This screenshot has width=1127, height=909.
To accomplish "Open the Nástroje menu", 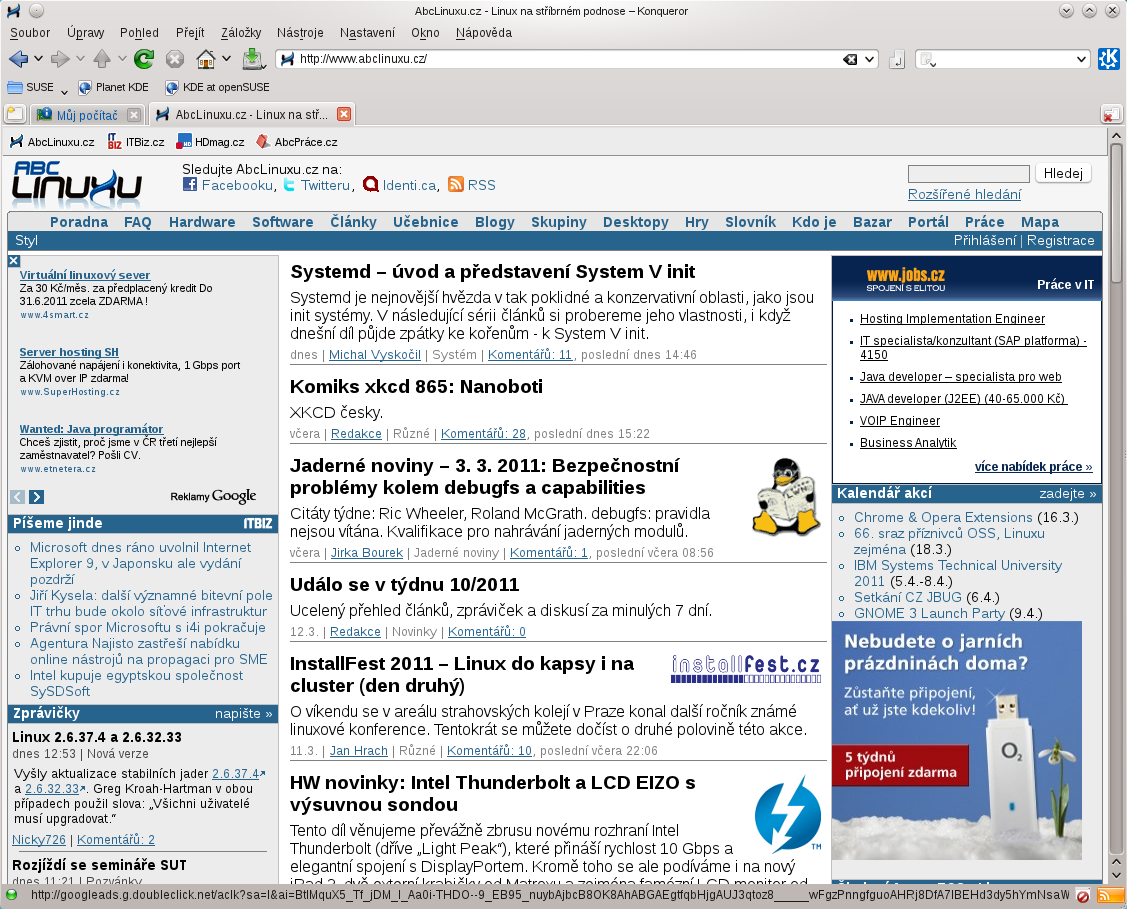I will click(x=300, y=32).
